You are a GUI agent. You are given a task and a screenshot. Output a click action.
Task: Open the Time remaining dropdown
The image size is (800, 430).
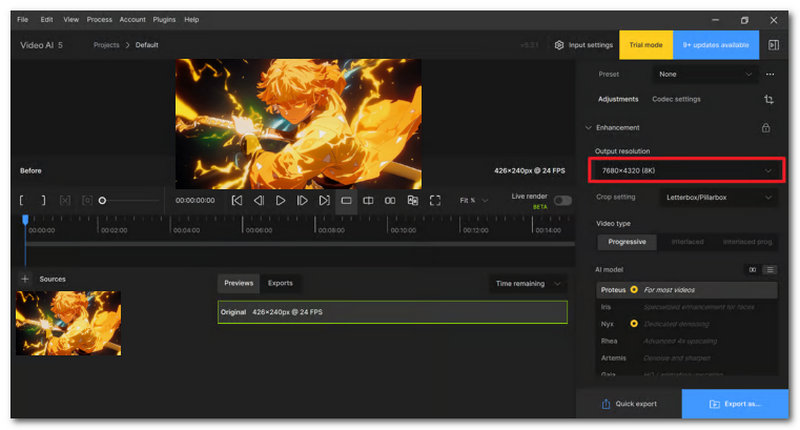coord(529,284)
